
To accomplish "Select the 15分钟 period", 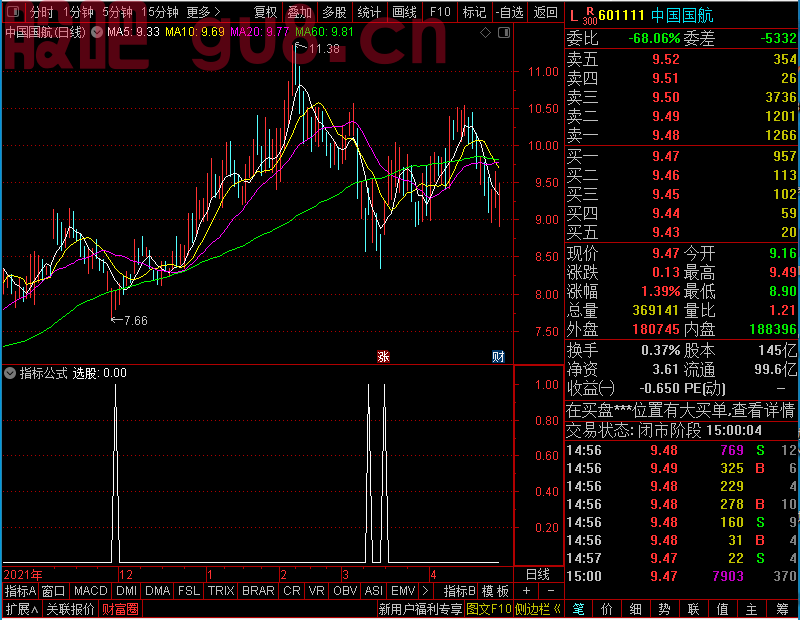I will (160, 12).
